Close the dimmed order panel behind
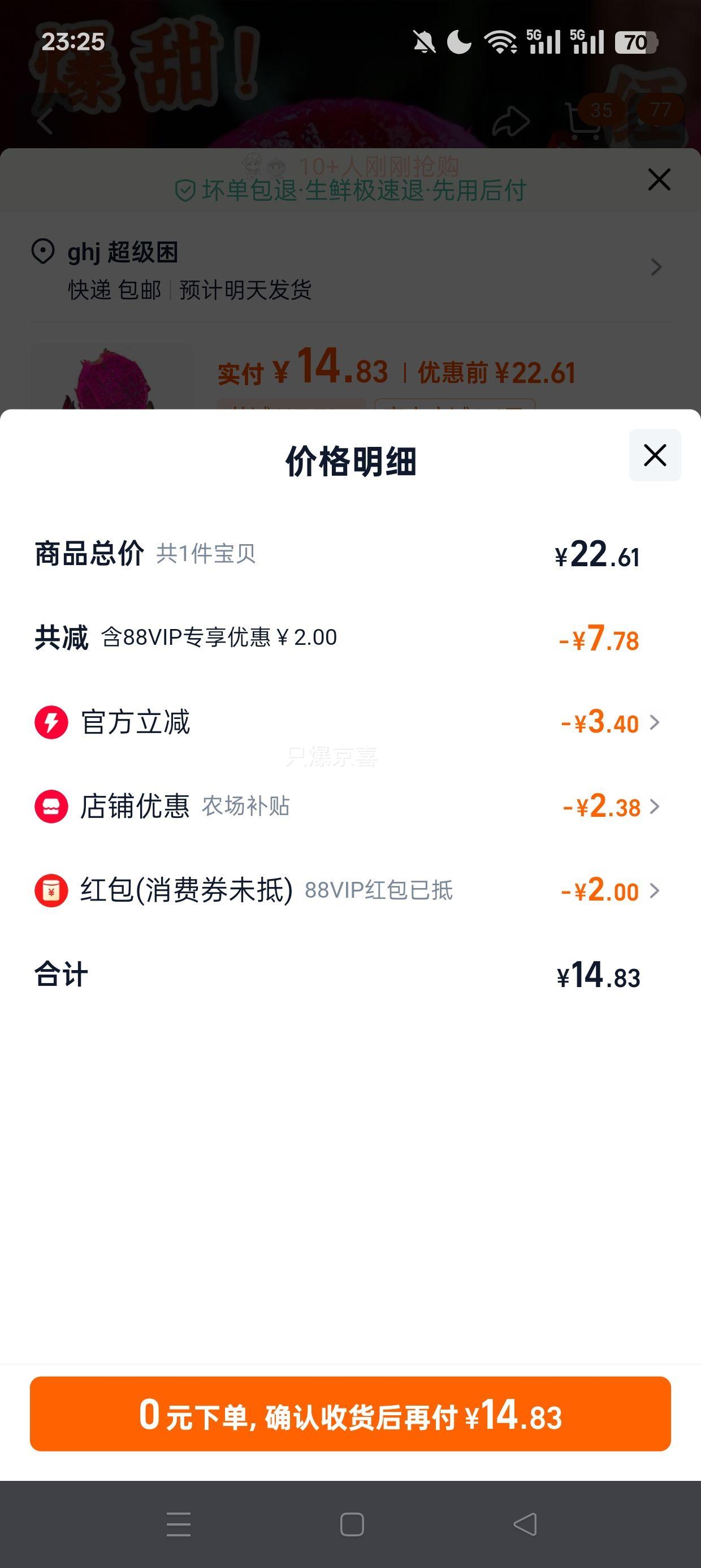701x1568 pixels. (659, 179)
